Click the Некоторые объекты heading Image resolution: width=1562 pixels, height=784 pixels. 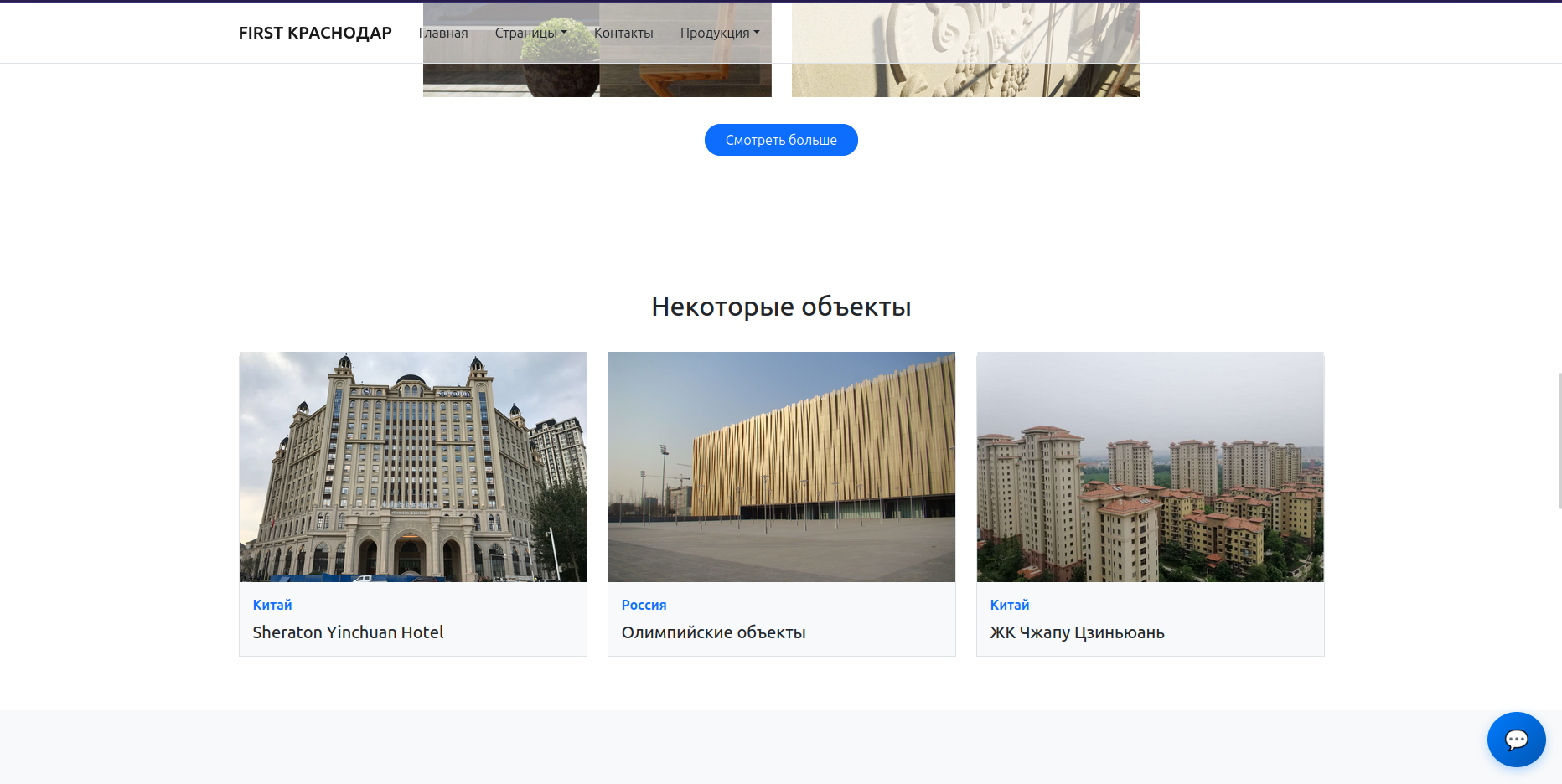click(781, 307)
